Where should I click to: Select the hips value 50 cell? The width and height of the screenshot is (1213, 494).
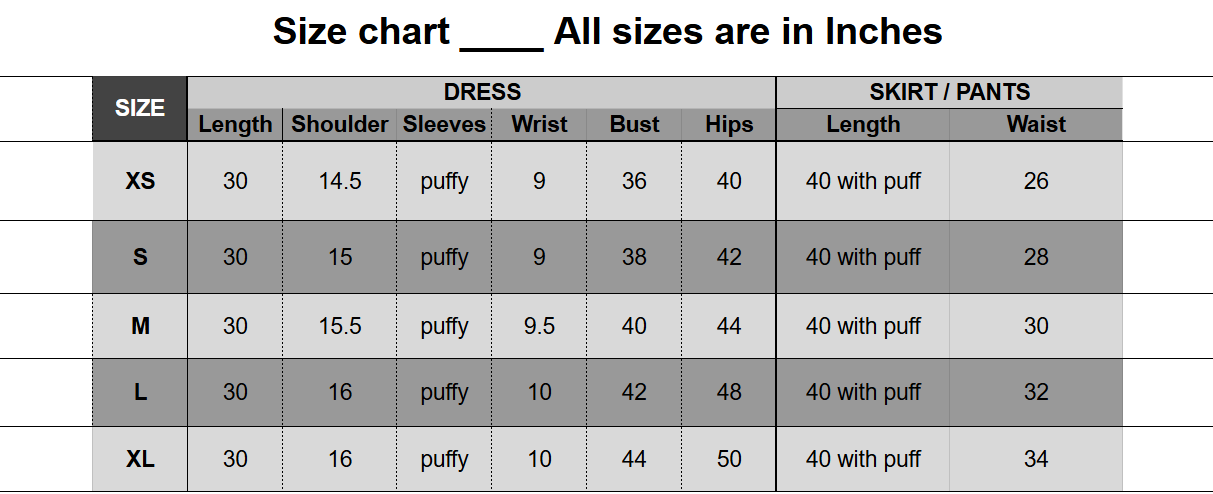(x=729, y=459)
